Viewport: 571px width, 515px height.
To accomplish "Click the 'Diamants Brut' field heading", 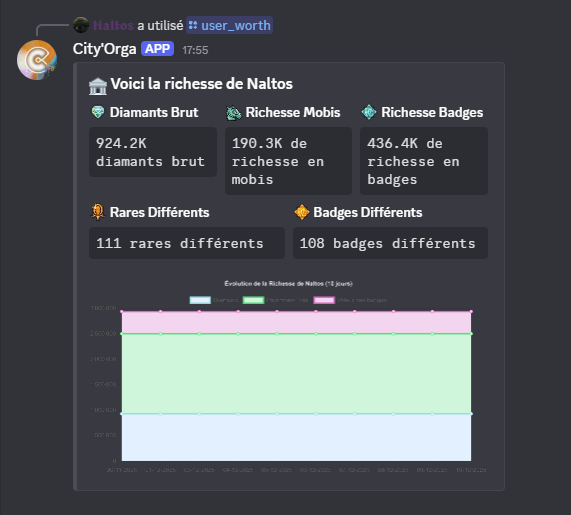I will [154, 112].
